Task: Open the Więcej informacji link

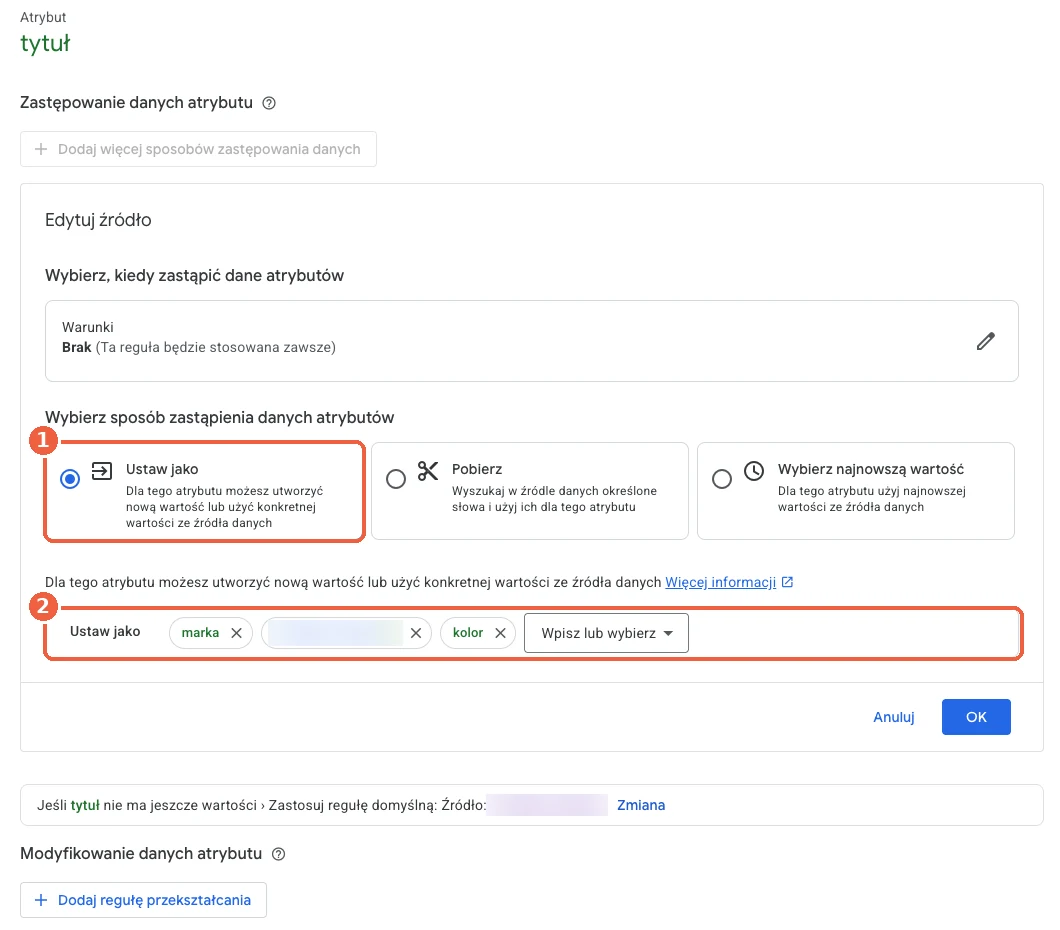Action: (721, 583)
